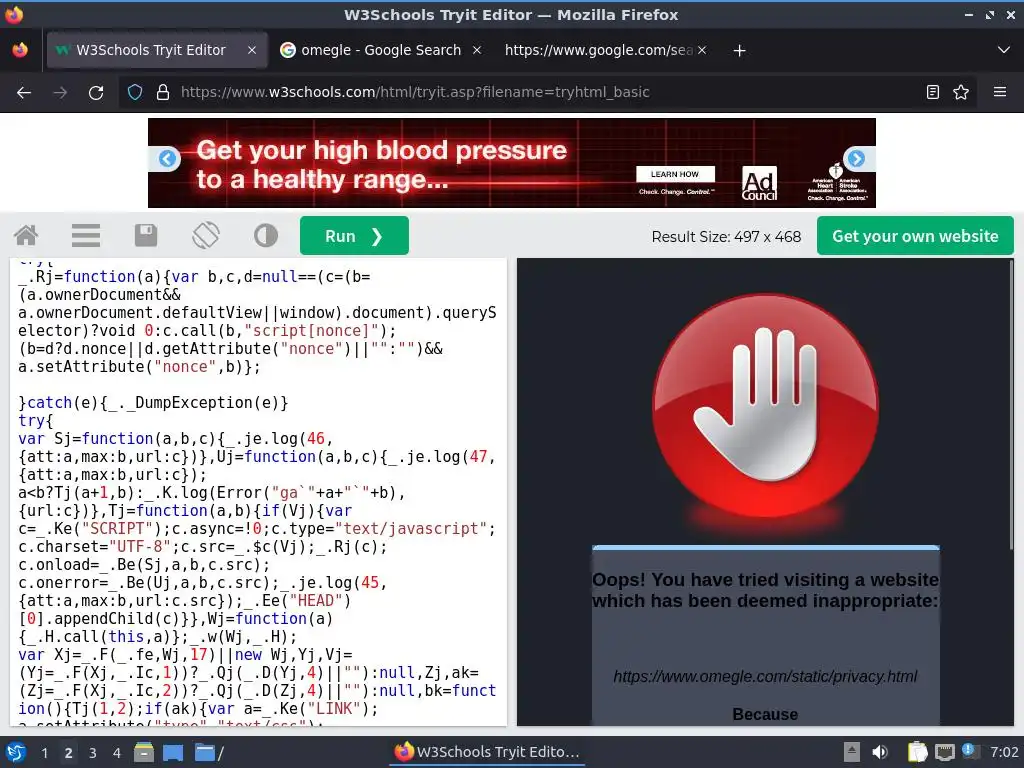Open the Firefox hamburger application menu
This screenshot has width=1024, height=768.
click(1000, 92)
